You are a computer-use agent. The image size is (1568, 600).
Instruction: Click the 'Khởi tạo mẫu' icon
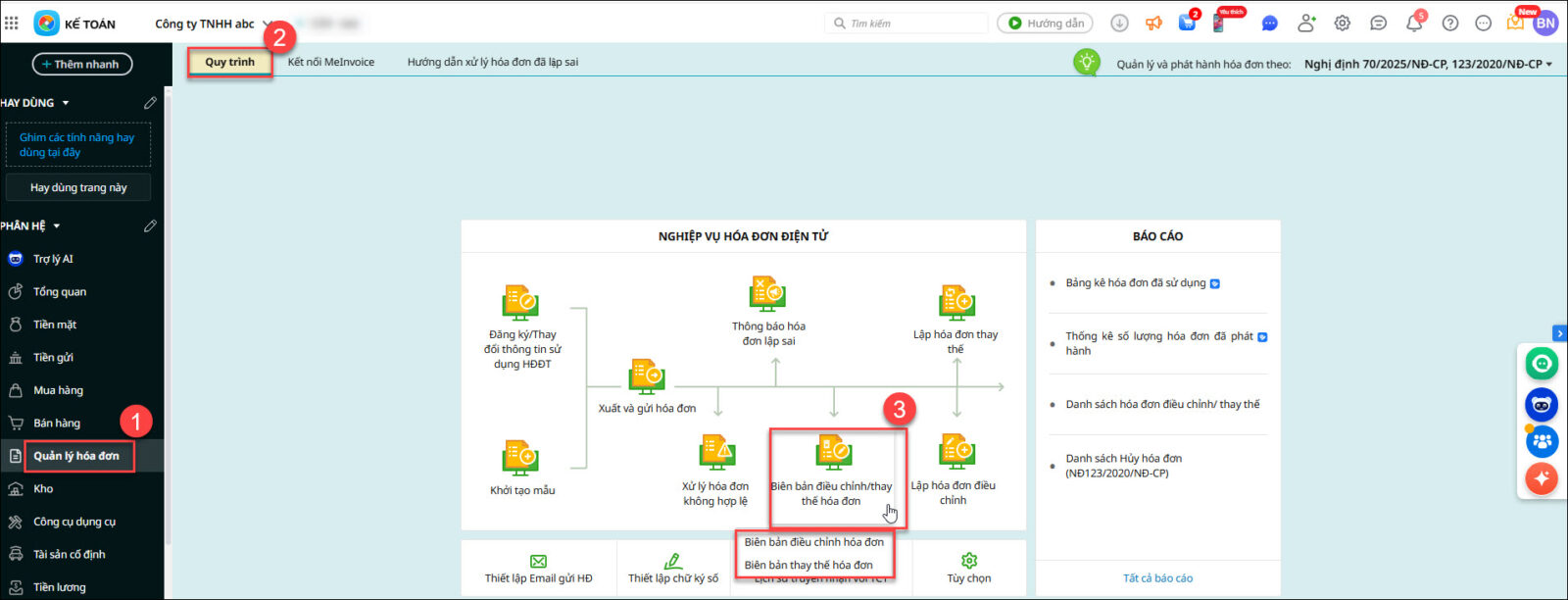tap(520, 459)
